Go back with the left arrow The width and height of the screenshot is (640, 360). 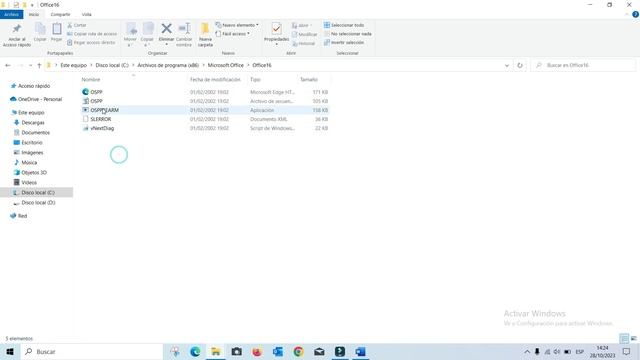8,65
